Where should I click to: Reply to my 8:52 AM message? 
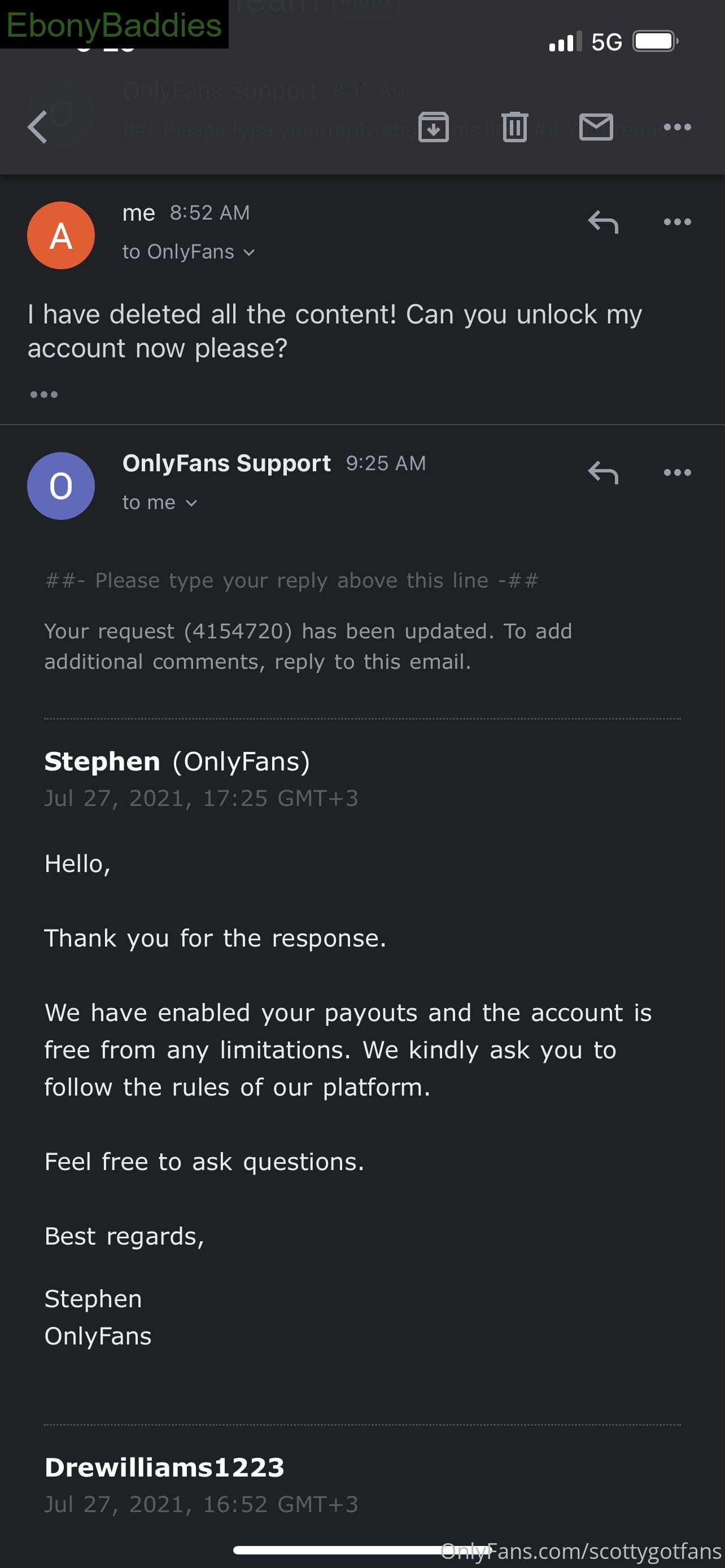603,222
